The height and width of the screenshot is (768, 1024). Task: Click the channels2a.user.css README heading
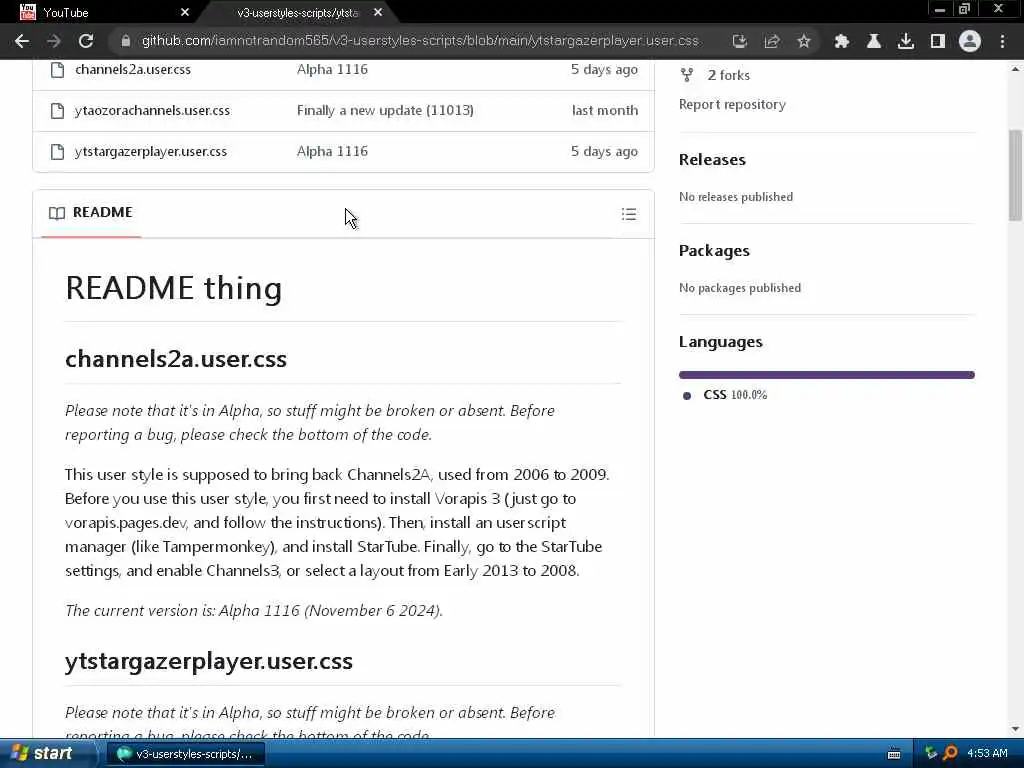coord(176,359)
